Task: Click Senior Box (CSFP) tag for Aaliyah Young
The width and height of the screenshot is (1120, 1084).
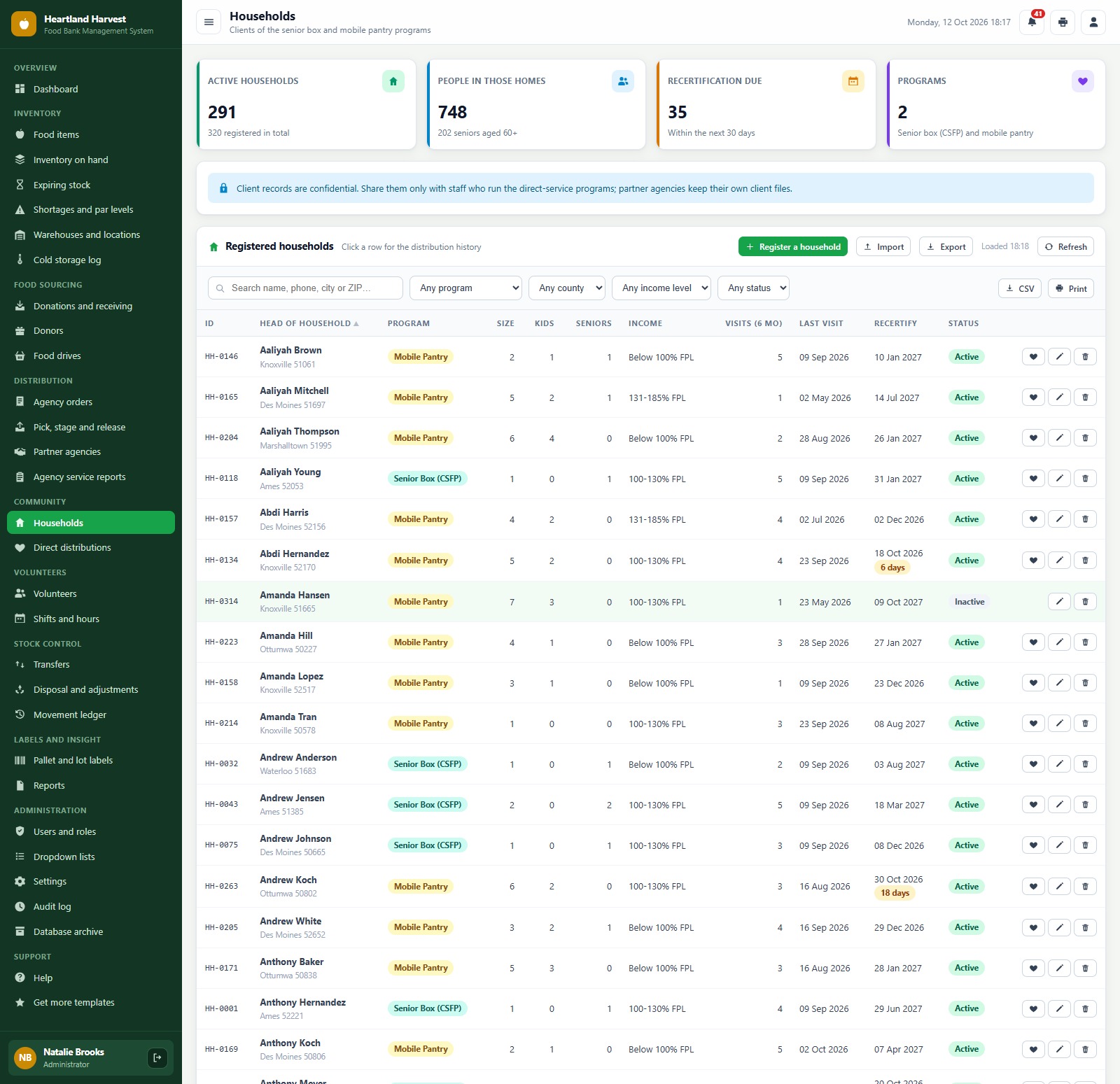Action: click(x=427, y=479)
